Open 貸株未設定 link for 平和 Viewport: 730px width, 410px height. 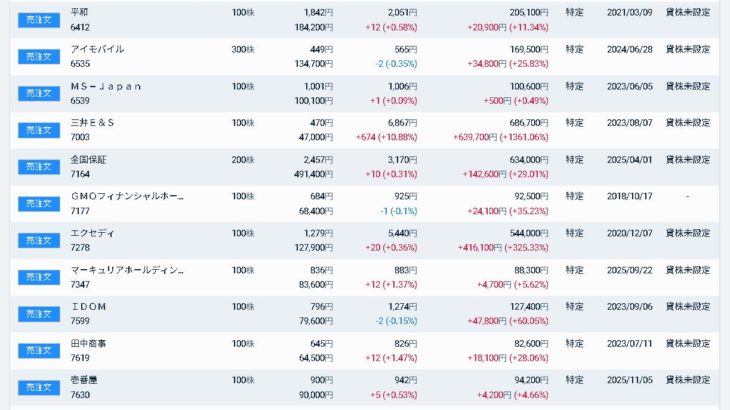point(688,12)
